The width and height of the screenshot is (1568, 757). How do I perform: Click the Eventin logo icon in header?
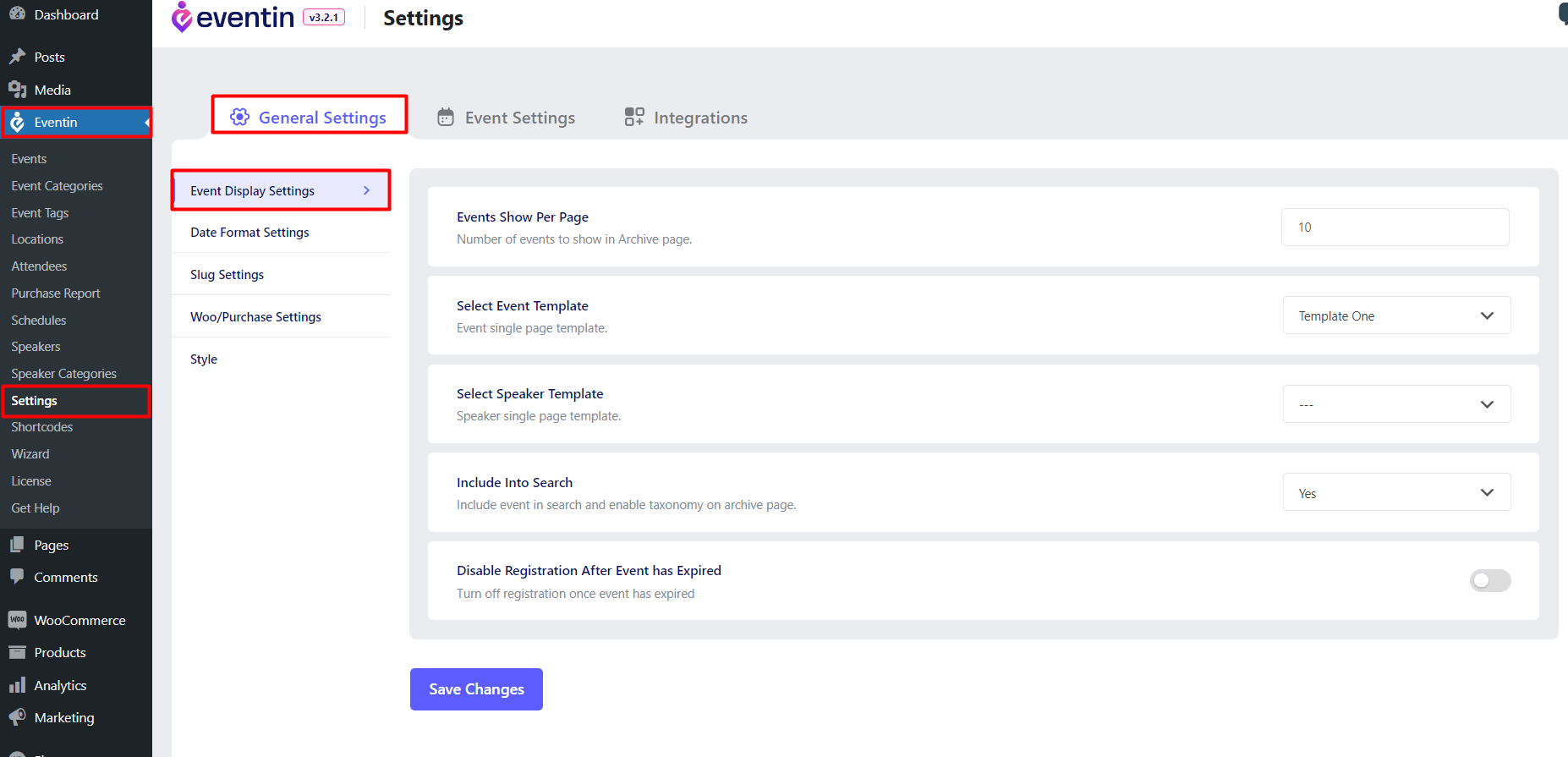(182, 17)
